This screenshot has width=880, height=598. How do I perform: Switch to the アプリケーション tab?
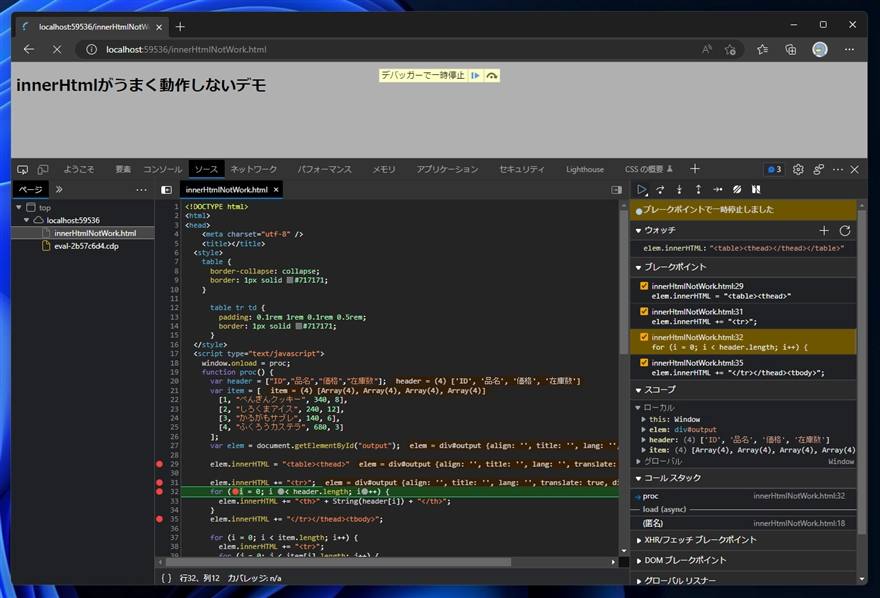click(447, 169)
